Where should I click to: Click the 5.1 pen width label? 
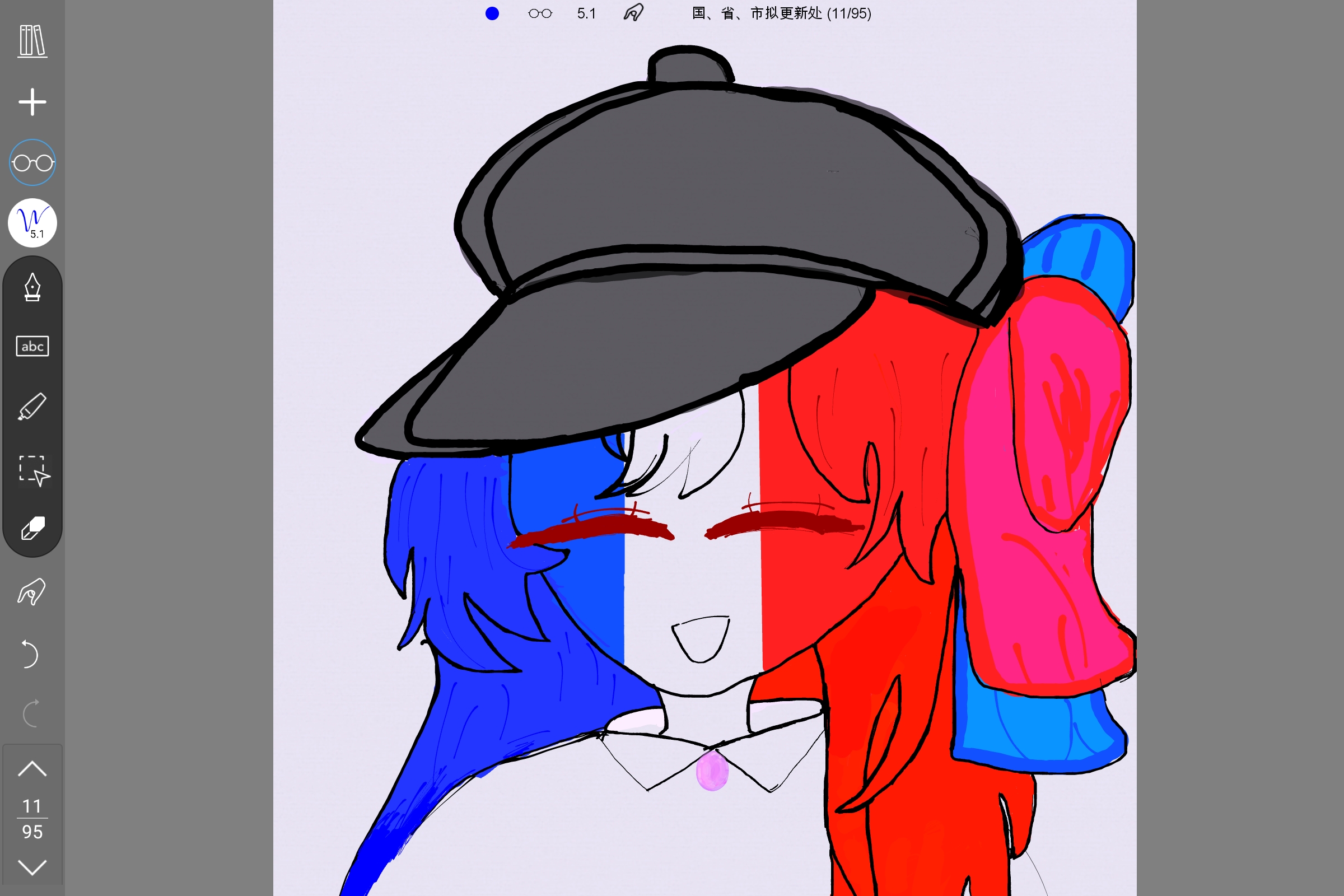click(586, 13)
